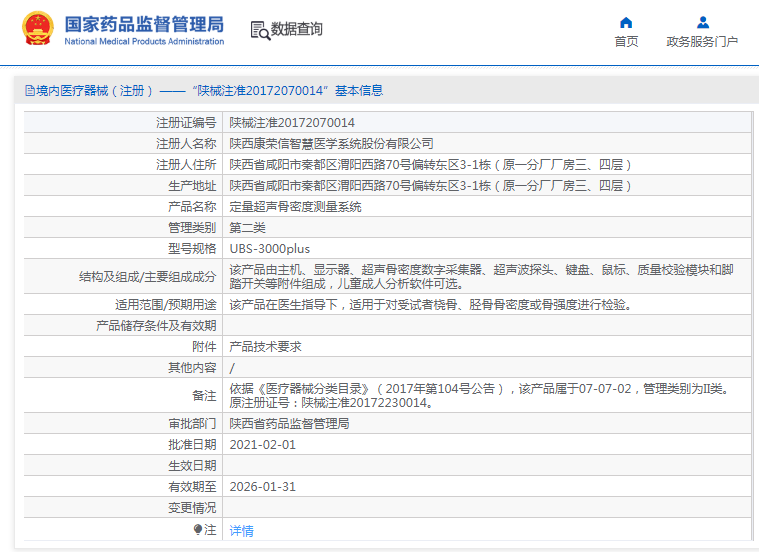Click the 结构及组成/主要组成成分 label

tap(148, 276)
